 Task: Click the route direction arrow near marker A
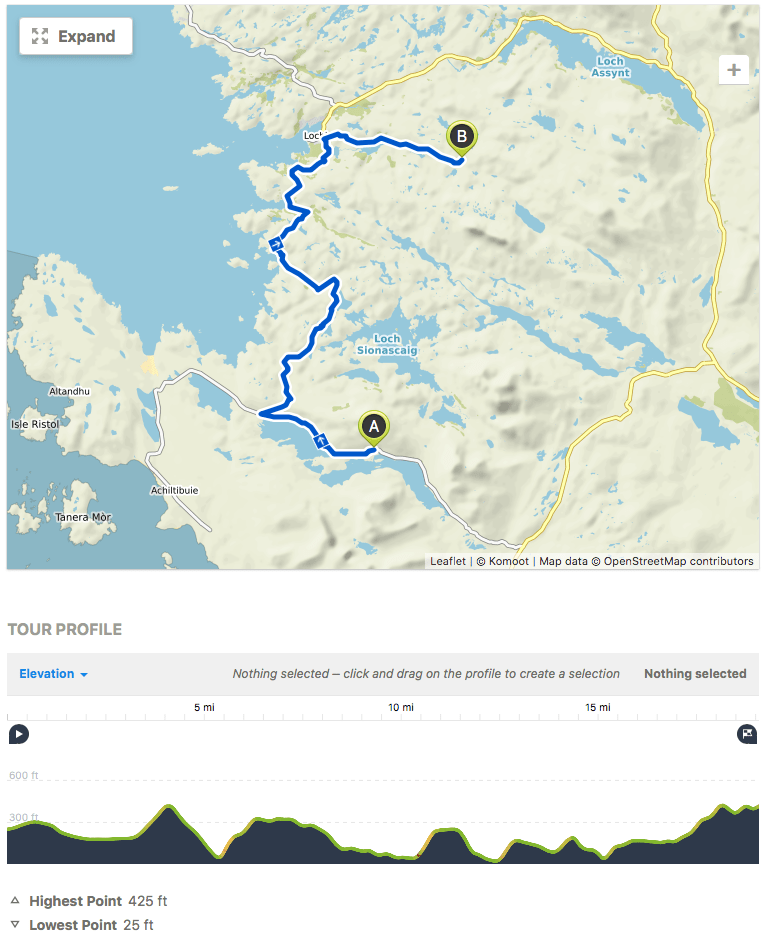pos(321,439)
